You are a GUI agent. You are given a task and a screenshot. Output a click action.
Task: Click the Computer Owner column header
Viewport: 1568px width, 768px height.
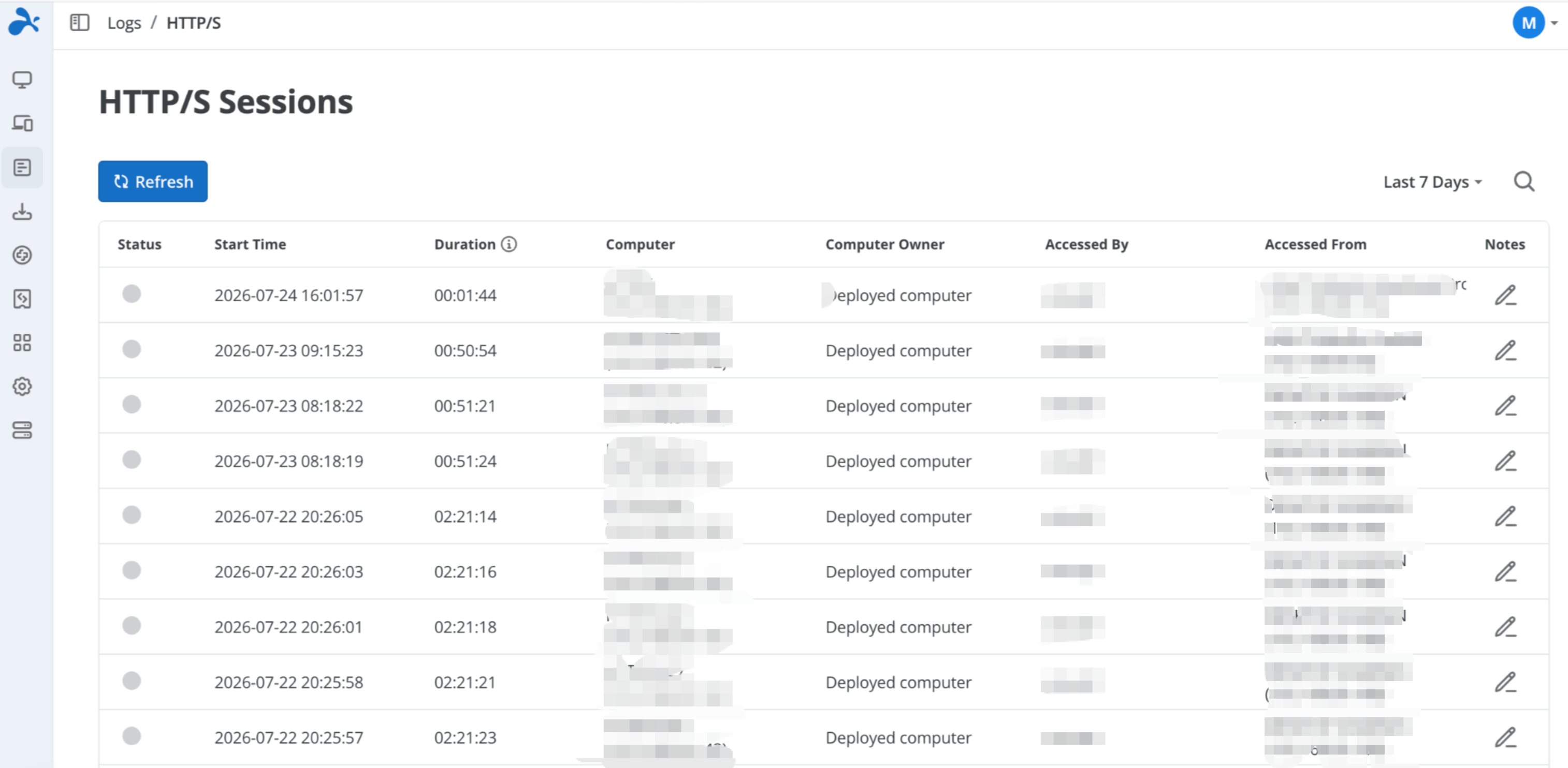click(x=884, y=244)
